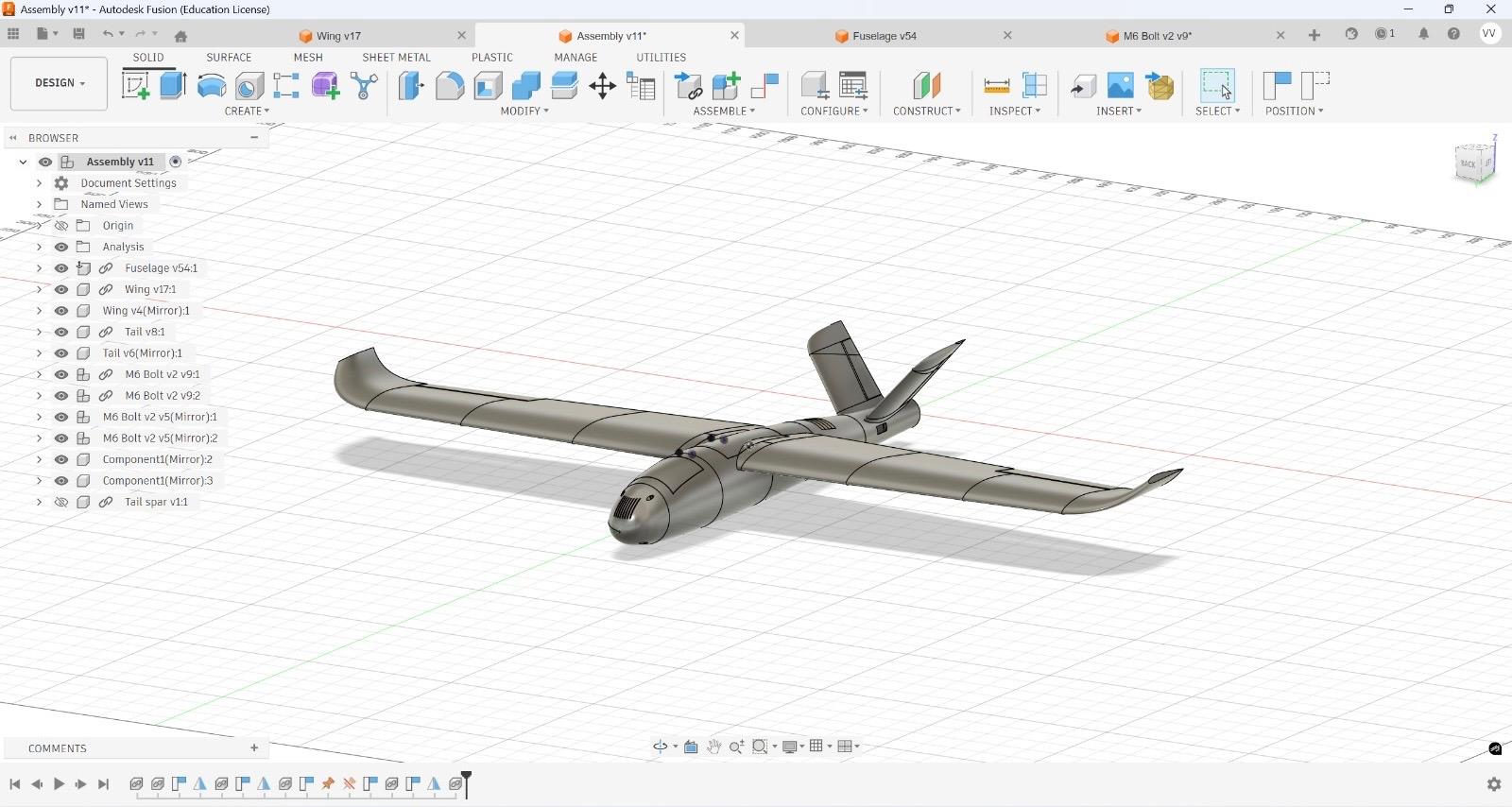1512x807 pixels.
Task: Select the Press Pull tool
Action: [x=411, y=86]
